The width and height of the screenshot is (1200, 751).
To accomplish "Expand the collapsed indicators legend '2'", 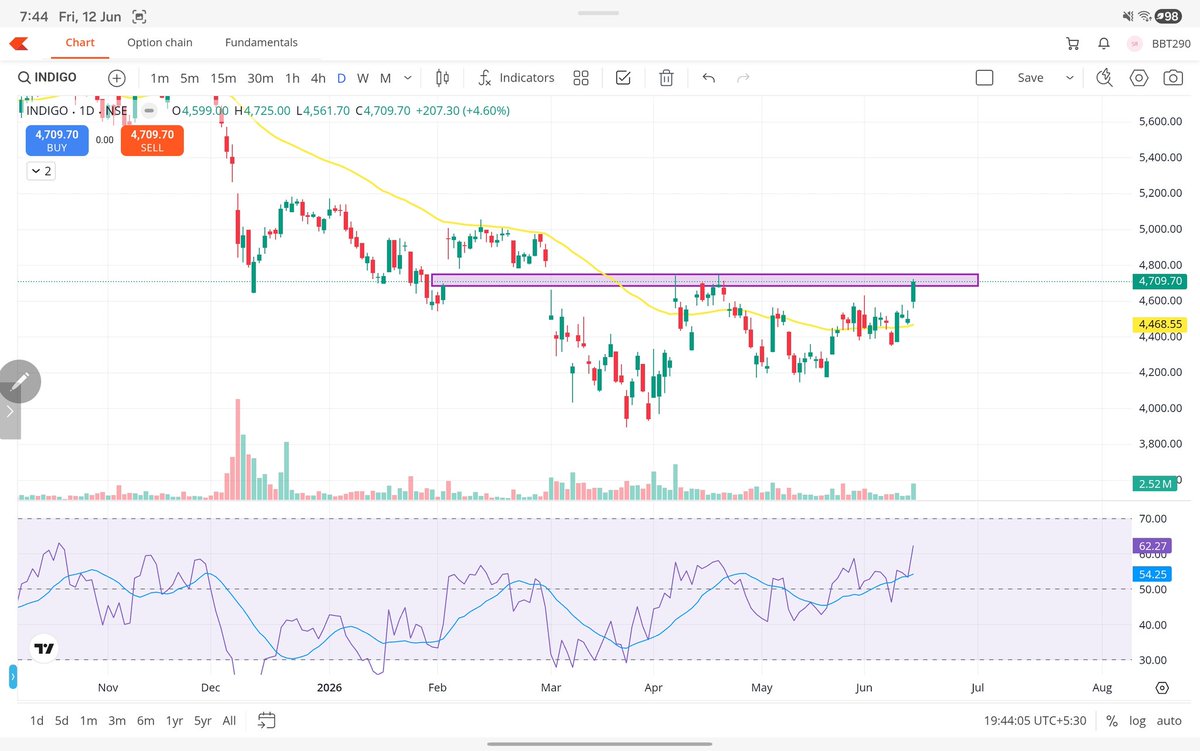I will click(41, 171).
